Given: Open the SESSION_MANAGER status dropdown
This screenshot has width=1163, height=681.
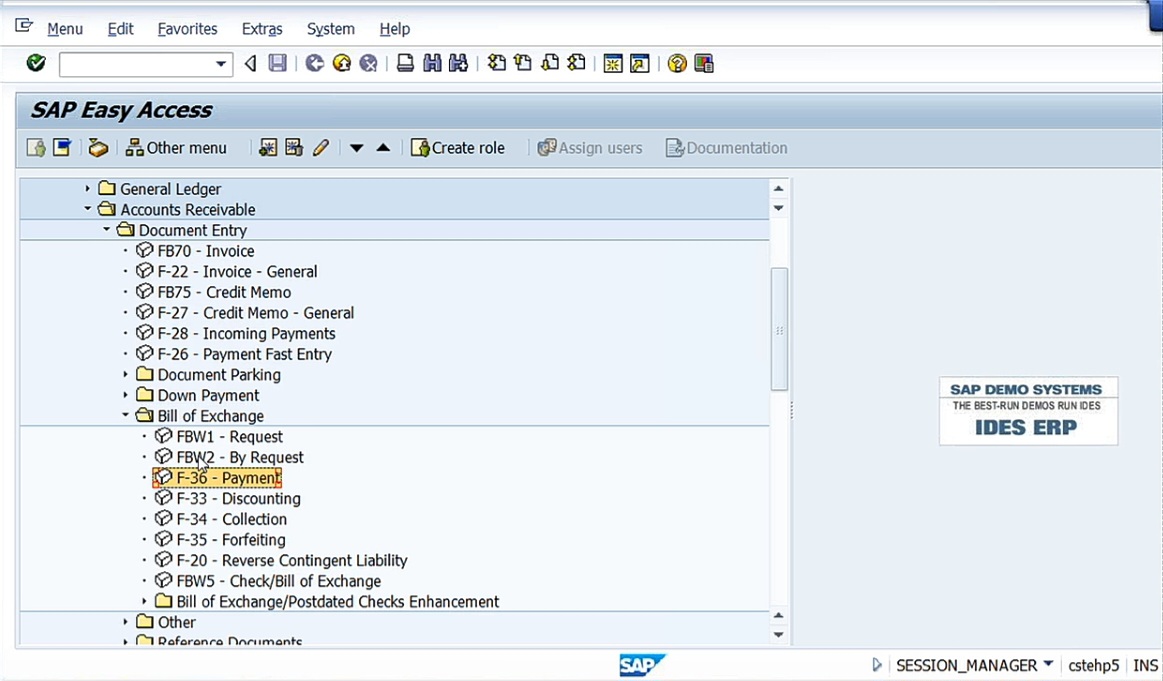Looking at the screenshot, I should 1048,664.
